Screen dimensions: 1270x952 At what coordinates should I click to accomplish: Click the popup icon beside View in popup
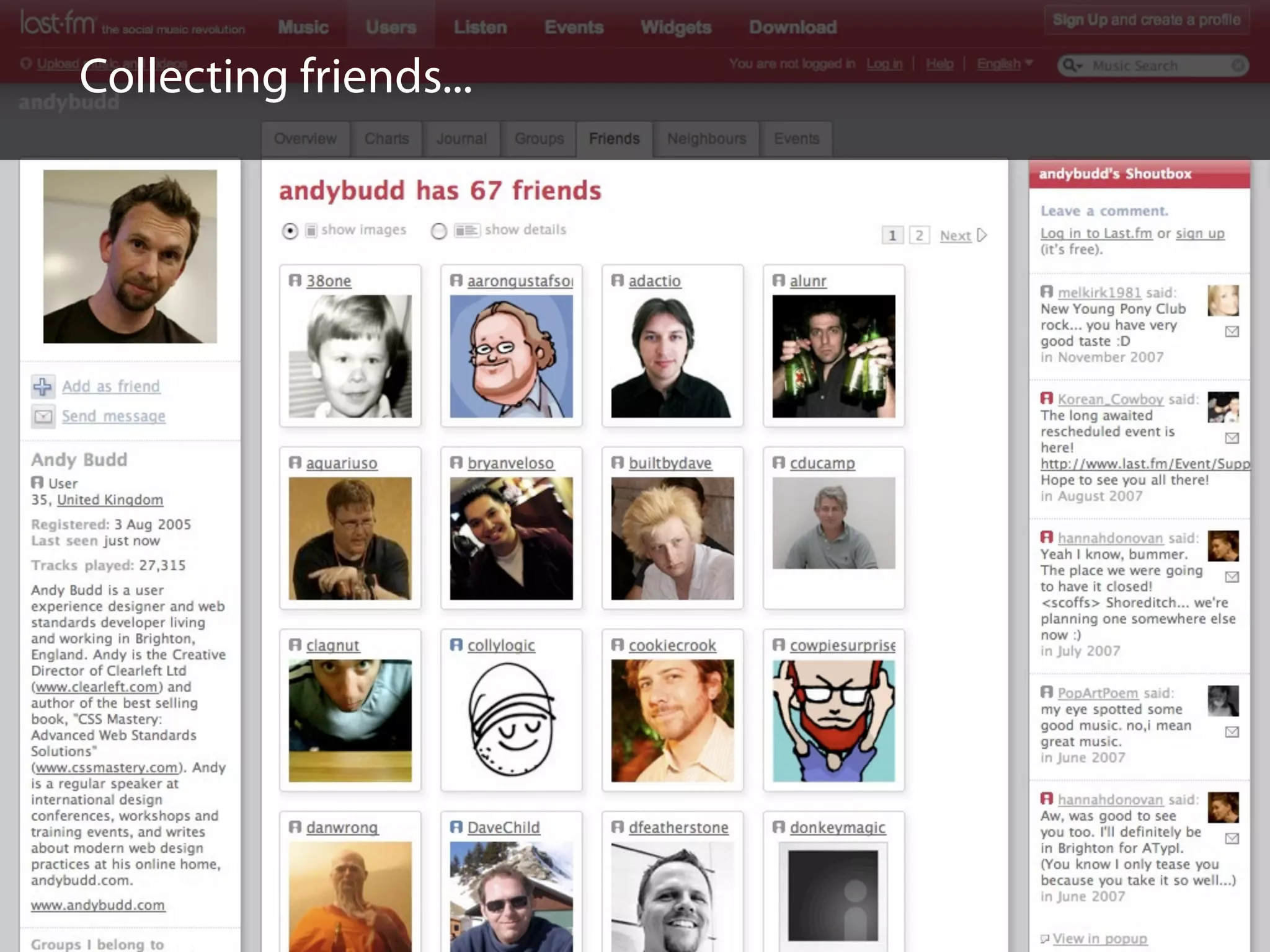tap(1045, 939)
